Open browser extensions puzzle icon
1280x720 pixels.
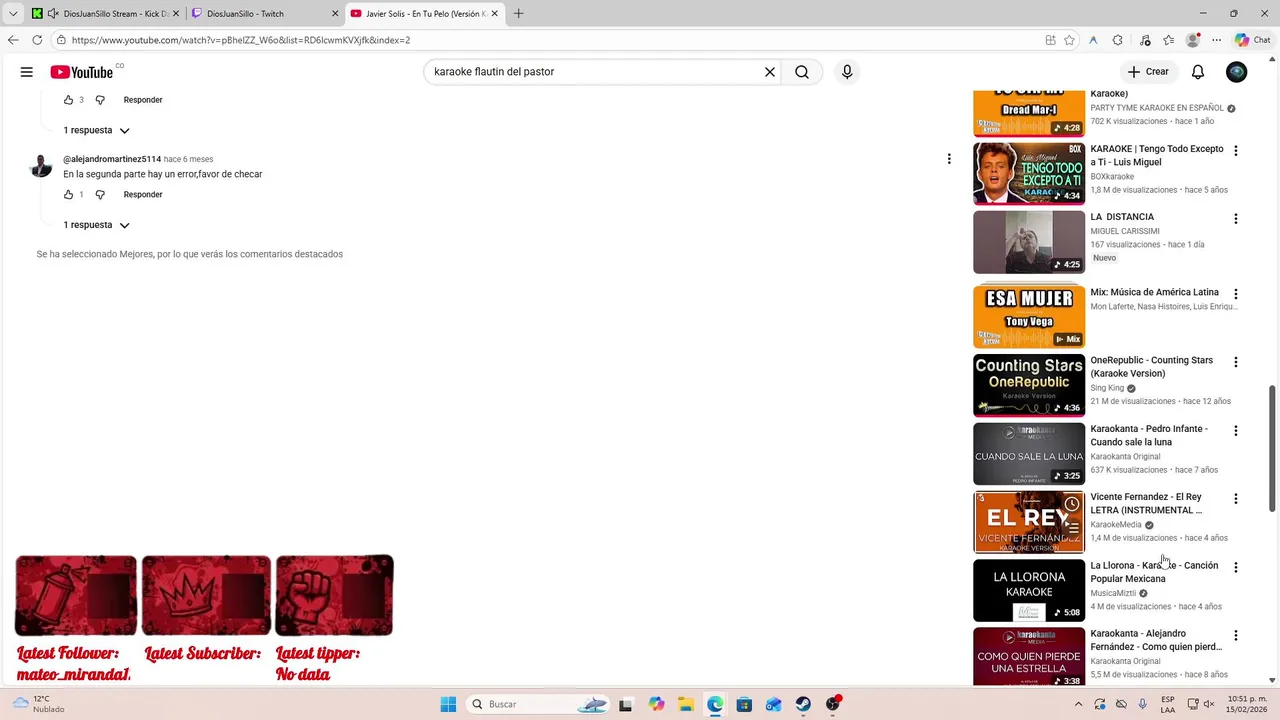pos(1117,40)
